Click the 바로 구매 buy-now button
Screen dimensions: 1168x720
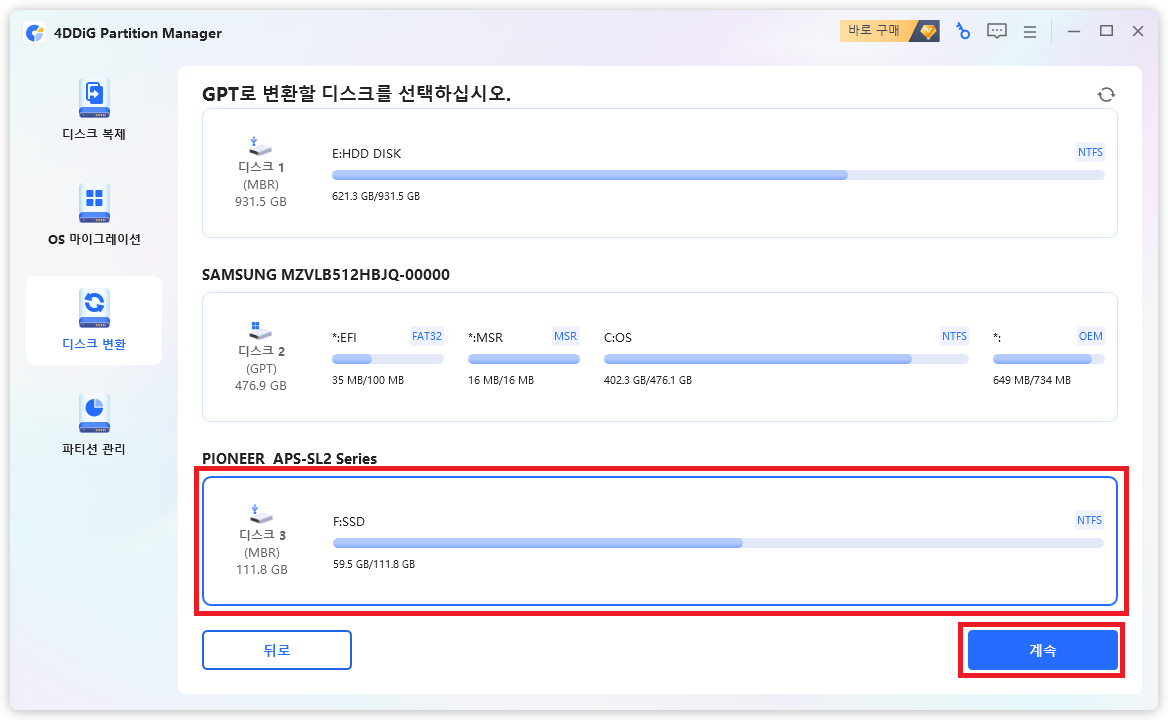tap(889, 31)
